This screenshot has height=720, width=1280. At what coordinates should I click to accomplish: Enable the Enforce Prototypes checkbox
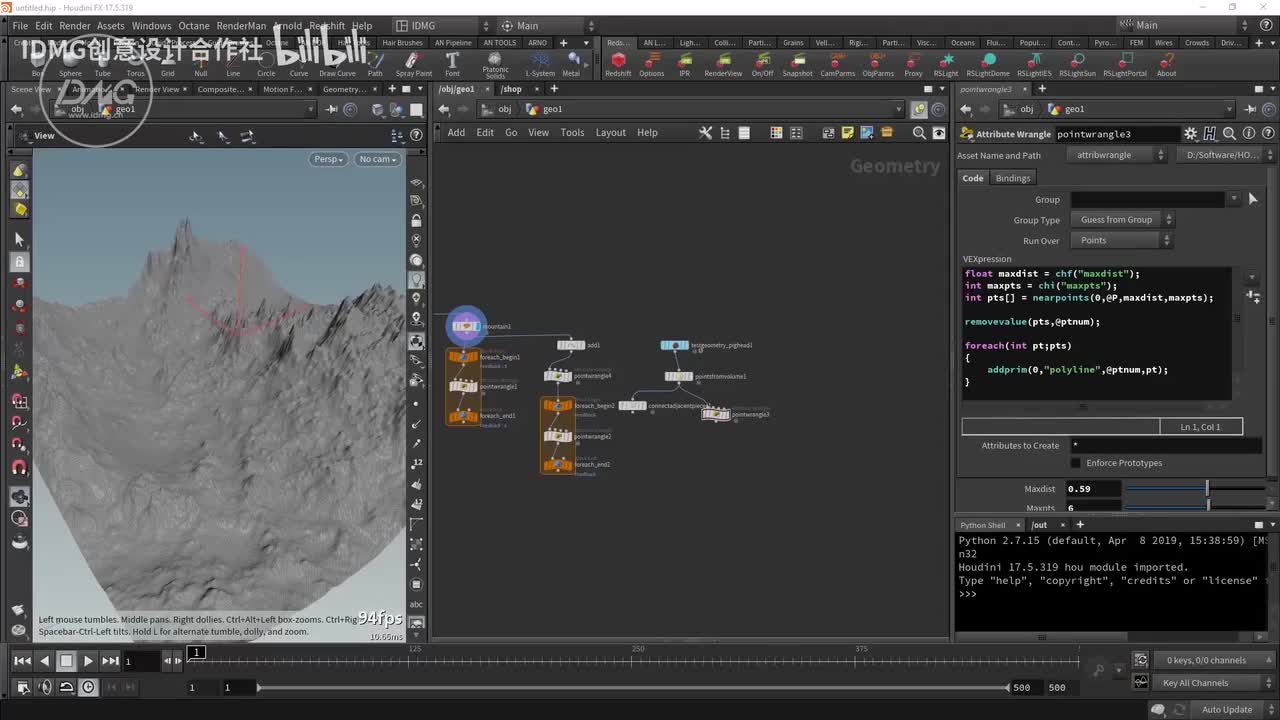1076,463
